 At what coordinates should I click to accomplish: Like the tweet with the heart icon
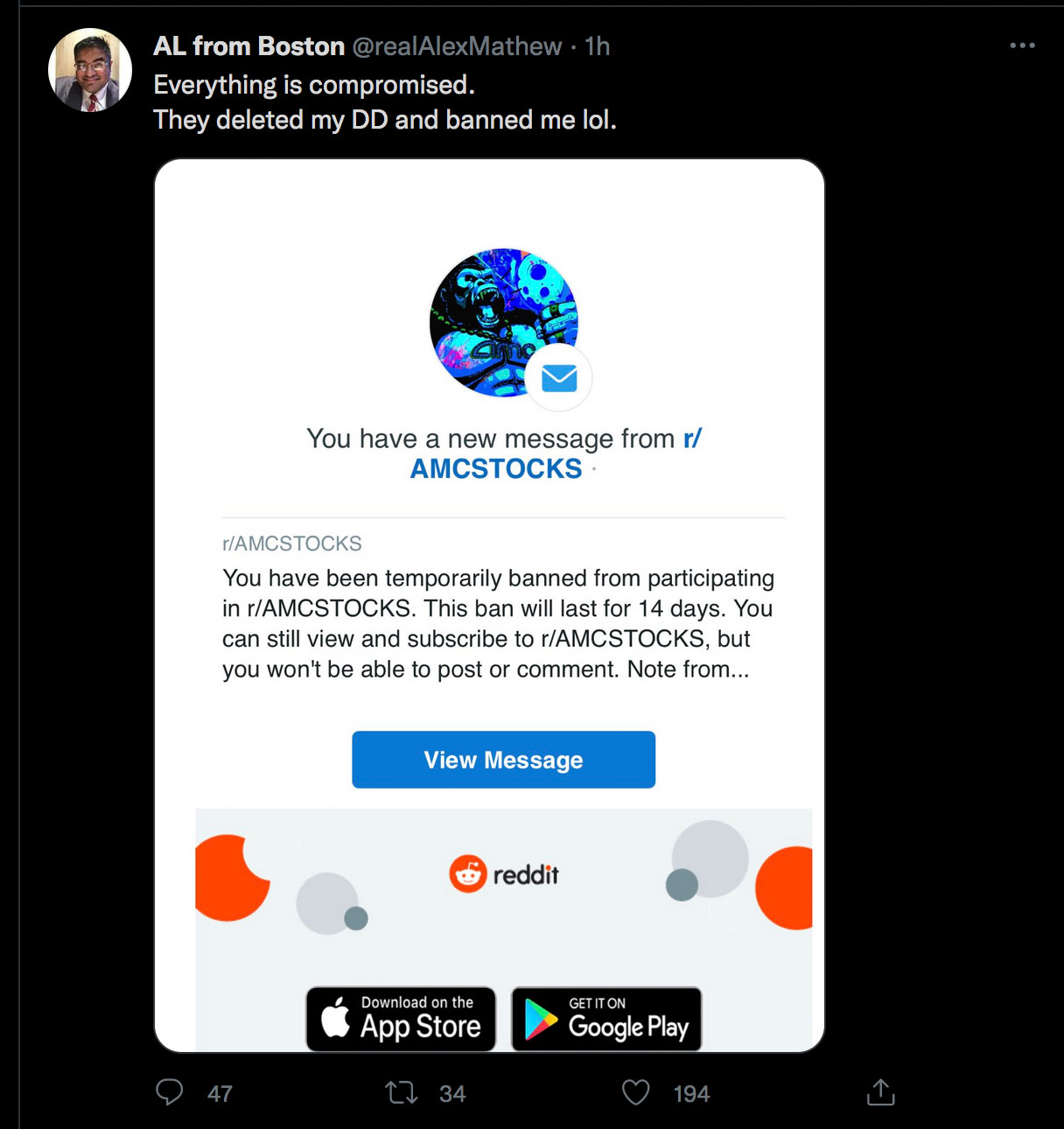coord(636,1092)
